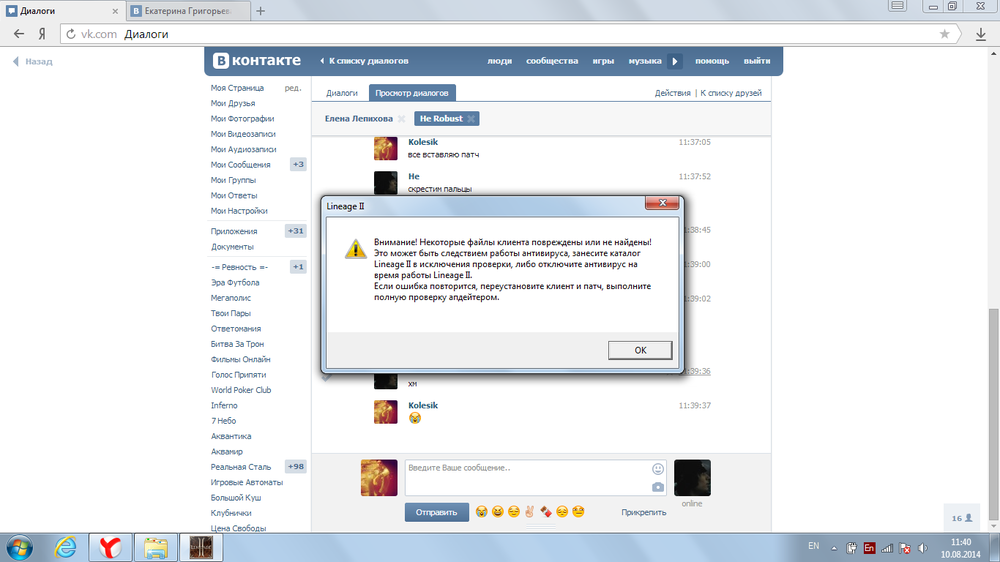Close the Не Robust dialog tab

pyautogui.click(x=472, y=118)
